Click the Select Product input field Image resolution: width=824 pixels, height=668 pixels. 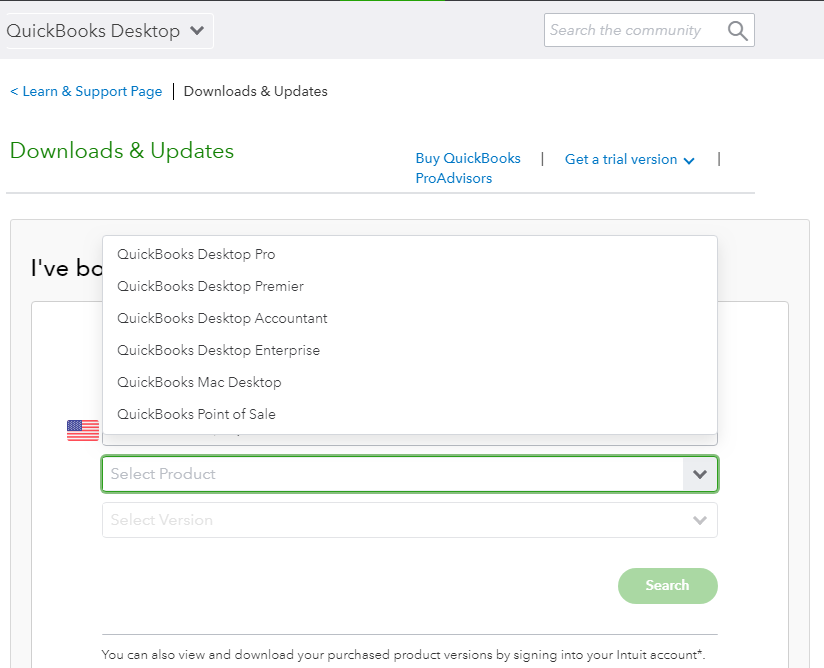point(390,474)
